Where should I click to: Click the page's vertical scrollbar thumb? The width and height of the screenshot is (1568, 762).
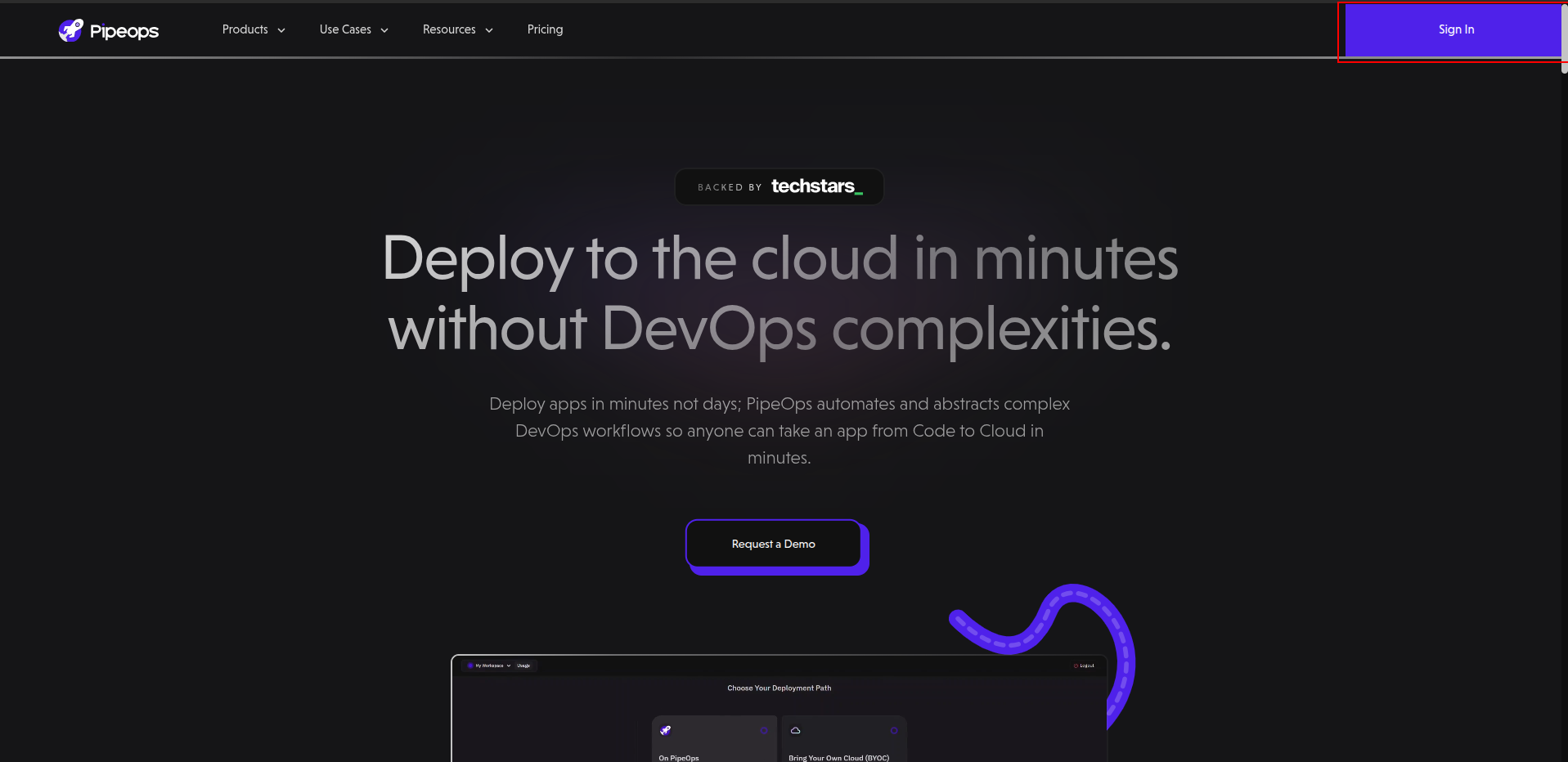1564,38
